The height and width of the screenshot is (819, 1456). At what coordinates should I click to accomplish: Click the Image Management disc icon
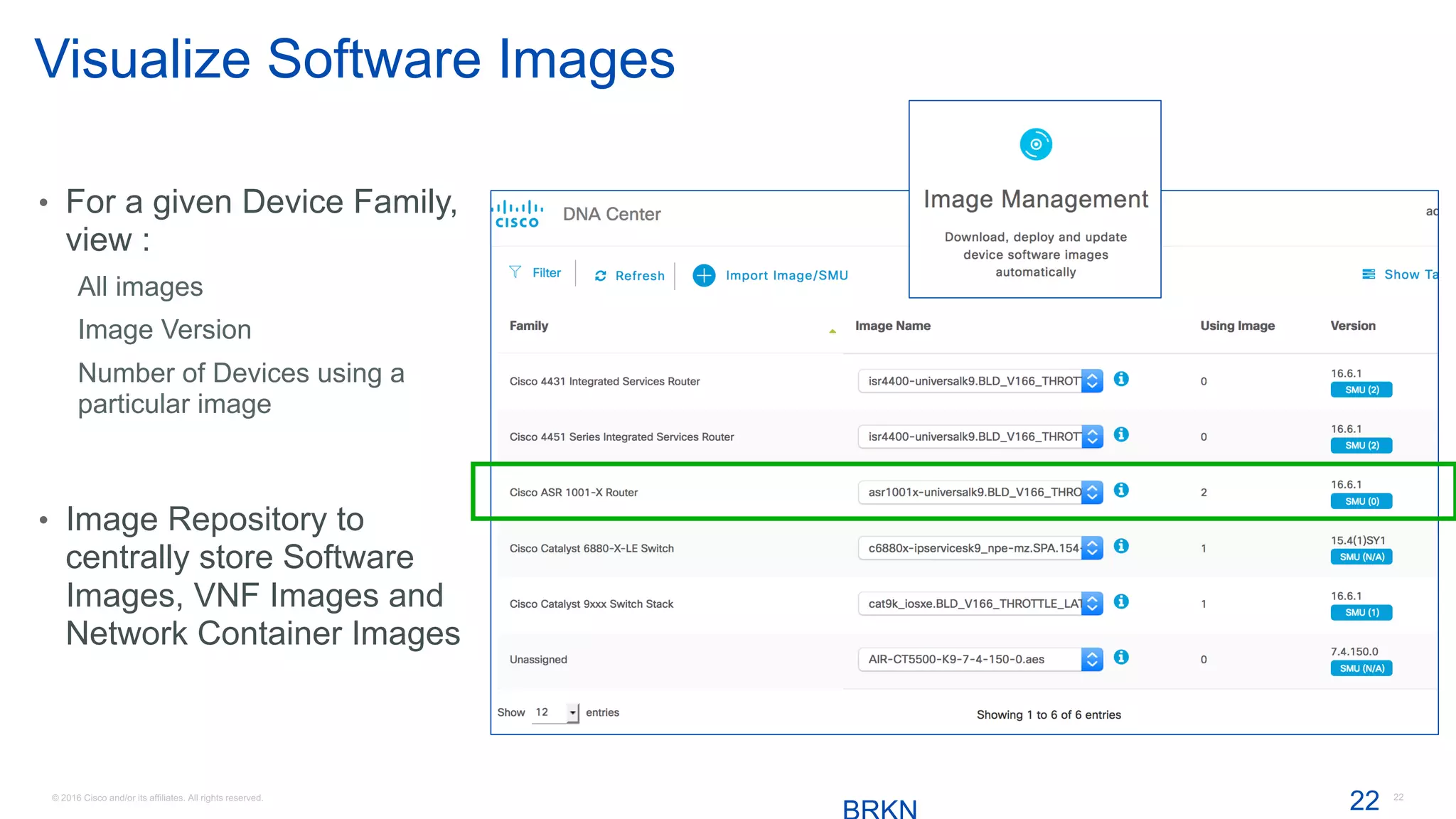tap(1036, 144)
